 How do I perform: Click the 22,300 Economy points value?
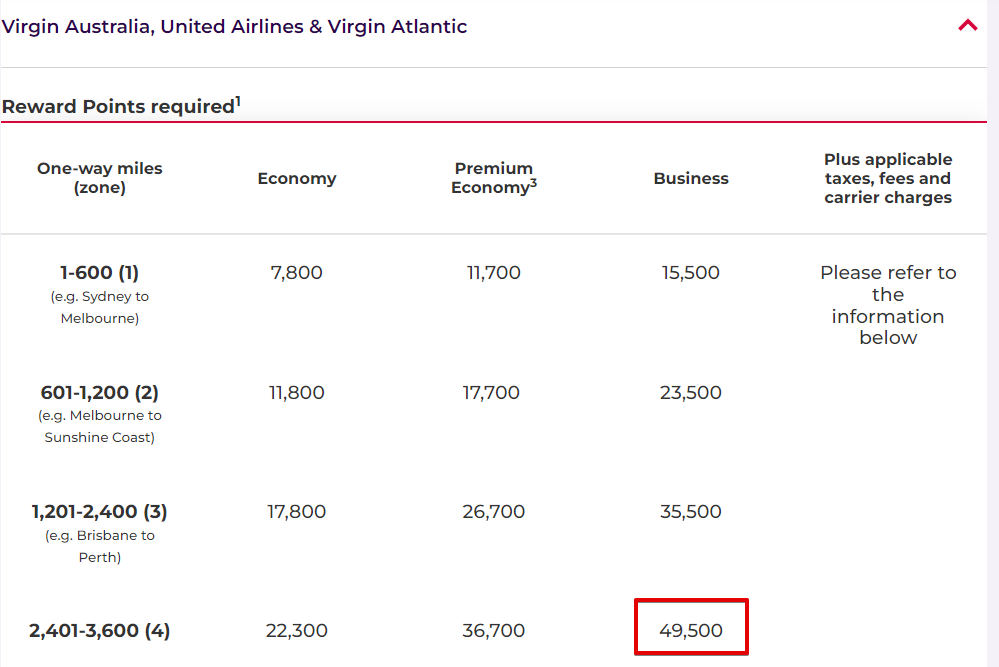(297, 631)
